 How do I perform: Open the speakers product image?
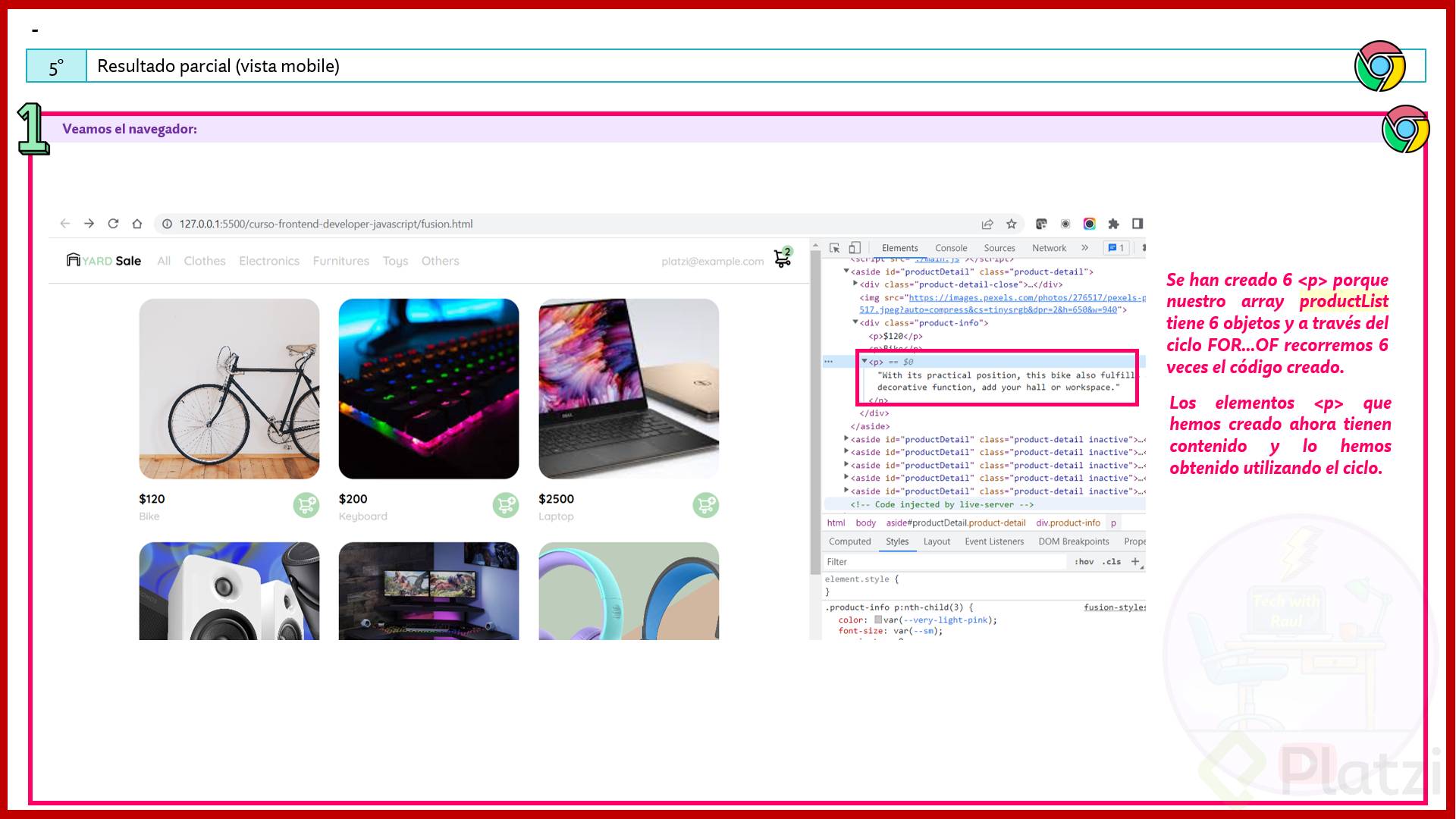coord(229,591)
